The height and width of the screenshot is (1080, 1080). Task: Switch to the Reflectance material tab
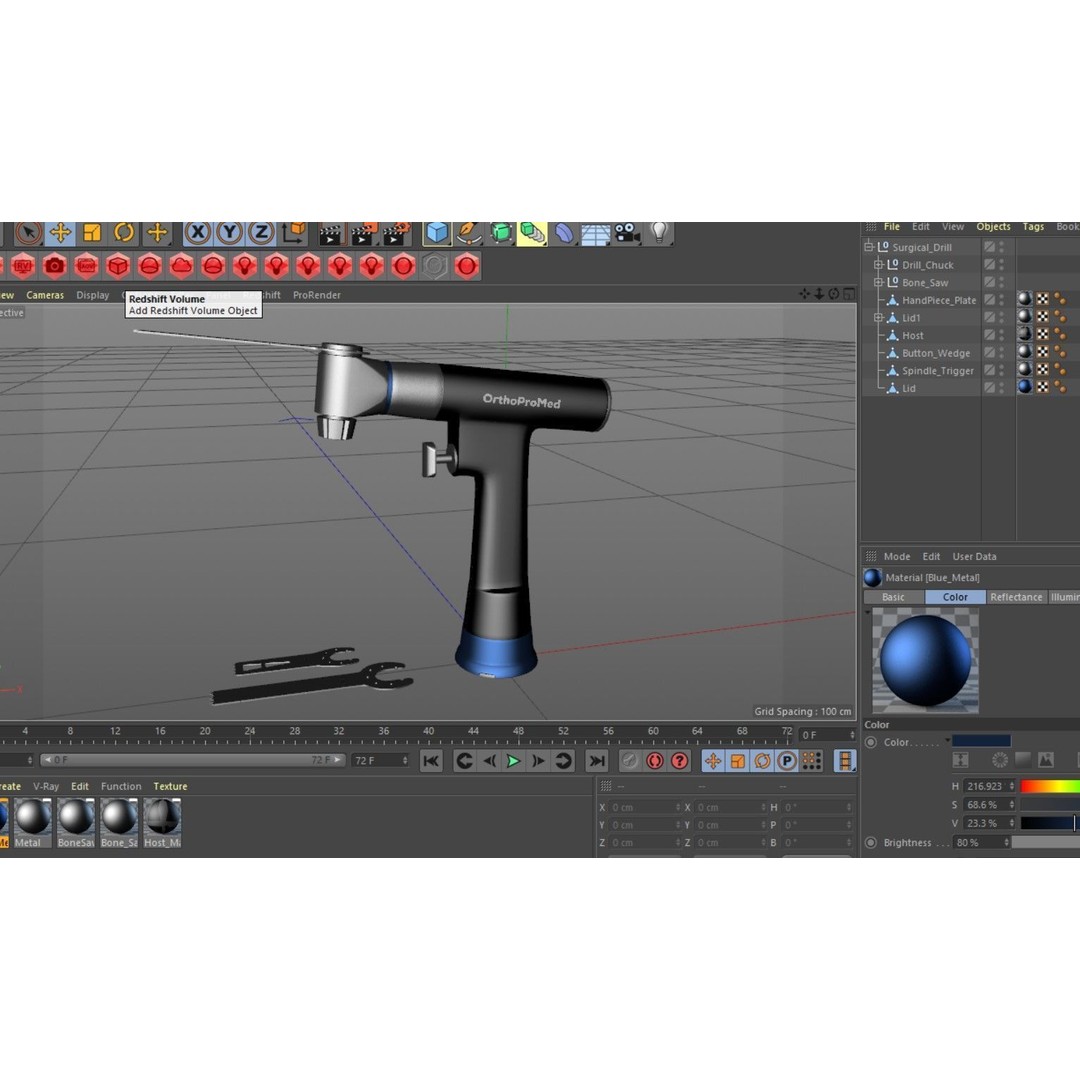(x=1016, y=597)
